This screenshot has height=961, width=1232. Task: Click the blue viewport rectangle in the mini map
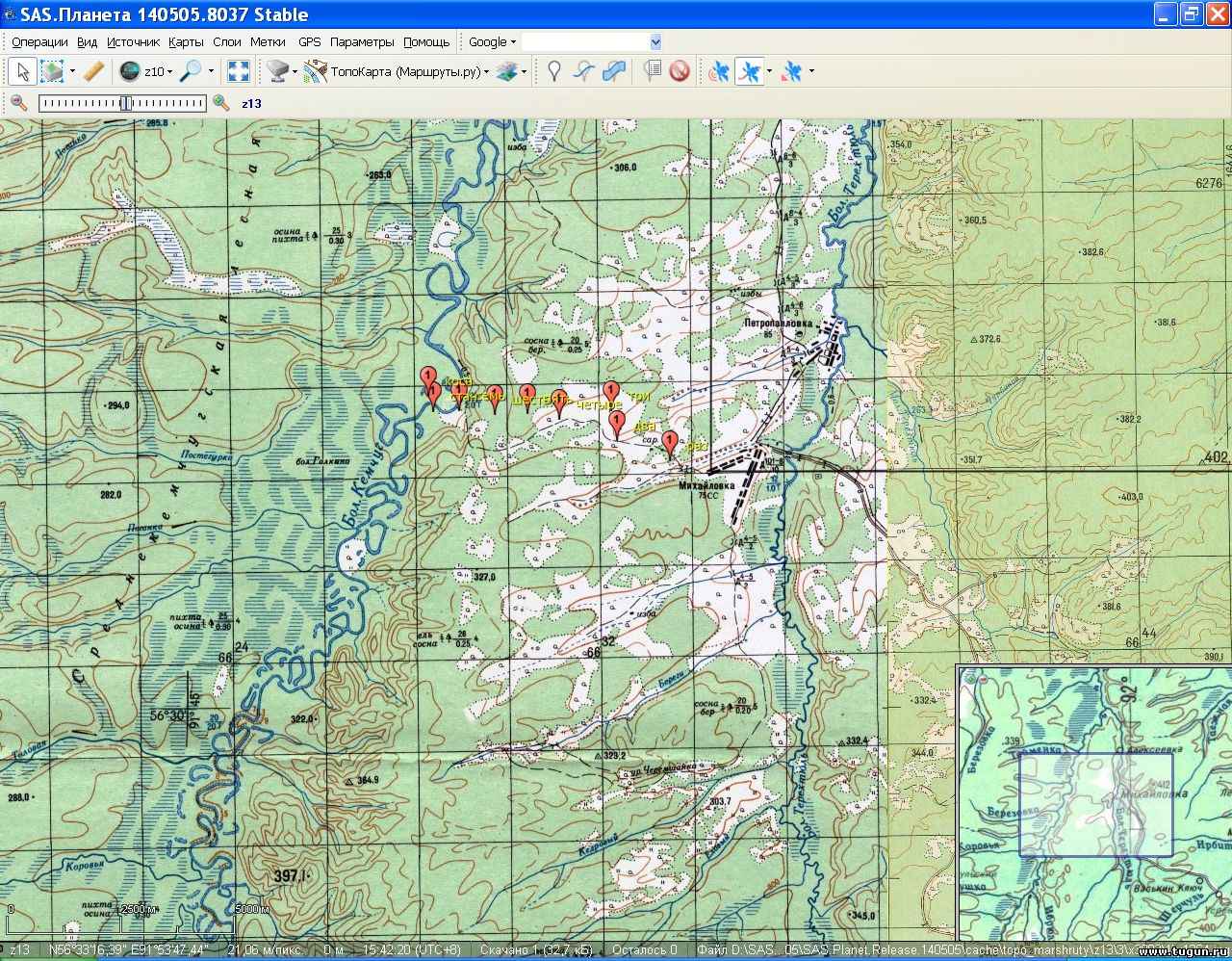pos(1095,805)
